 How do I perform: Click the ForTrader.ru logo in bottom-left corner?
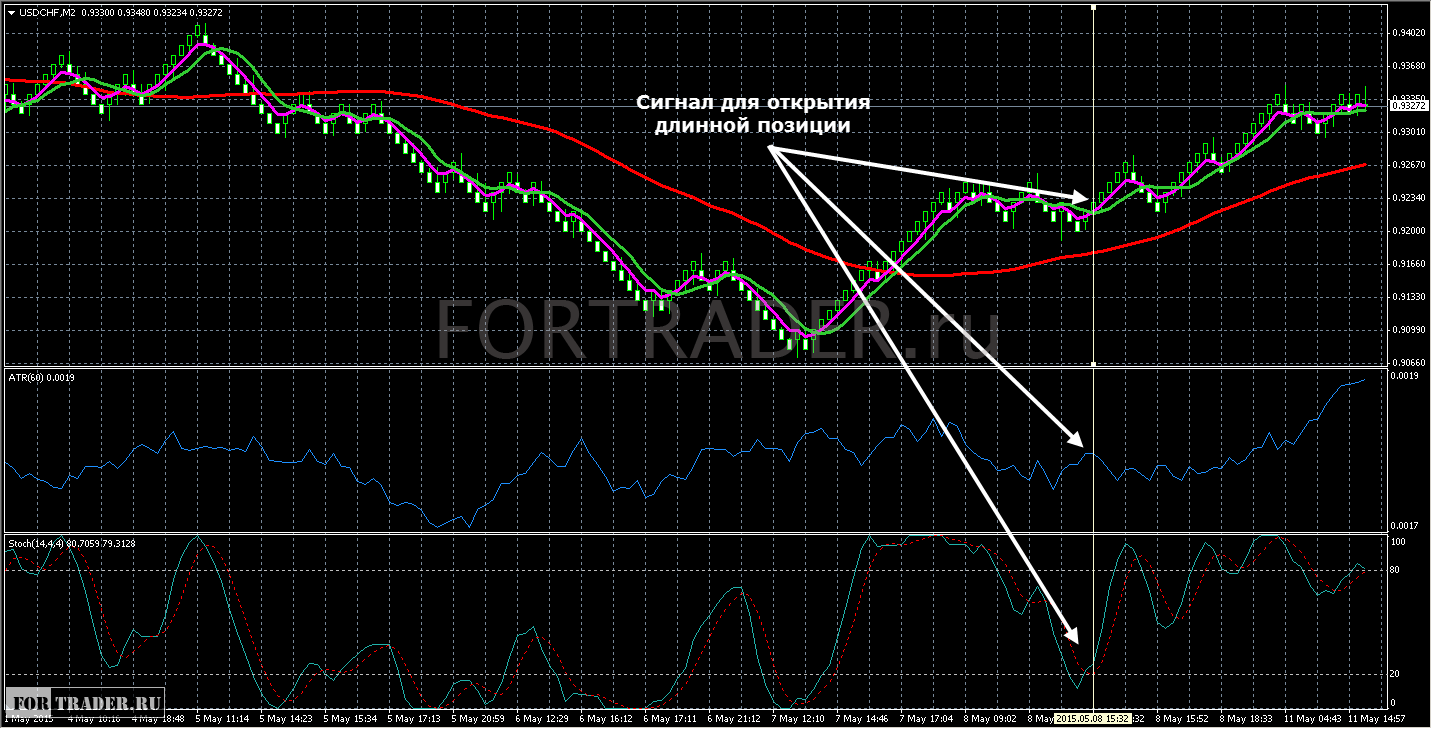point(85,699)
